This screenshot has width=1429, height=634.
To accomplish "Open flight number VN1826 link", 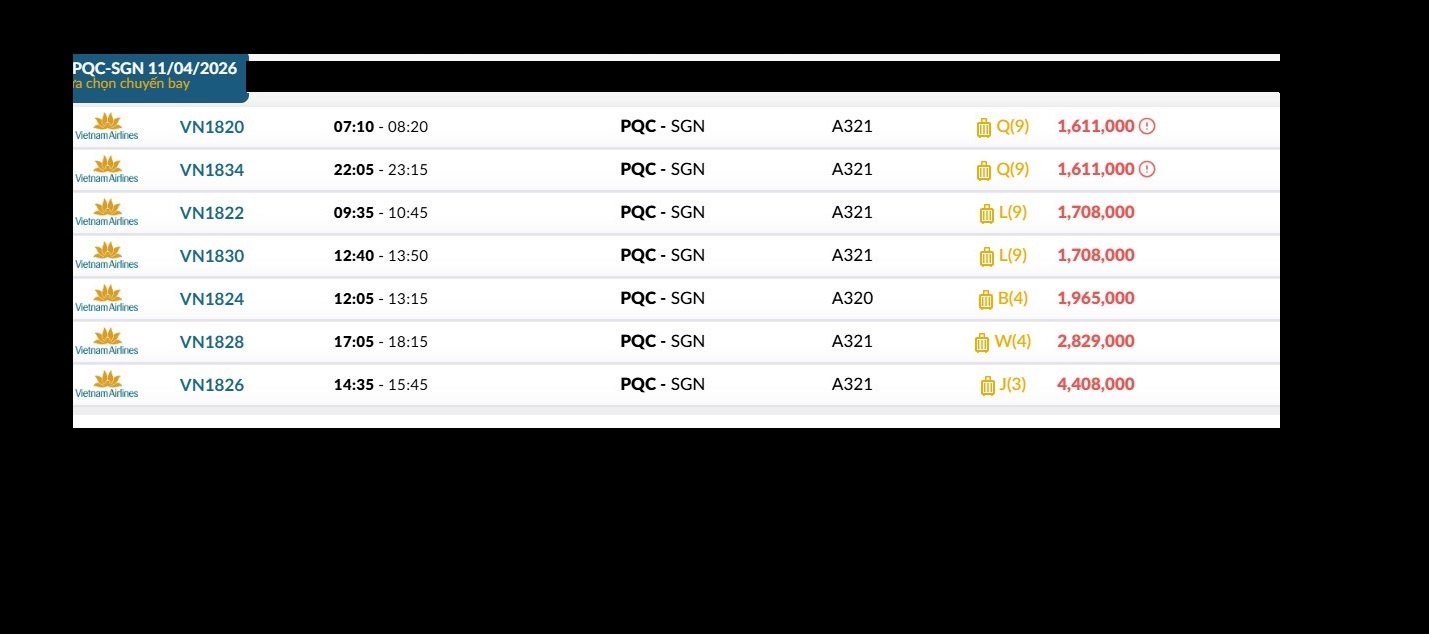I will pos(211,385).
